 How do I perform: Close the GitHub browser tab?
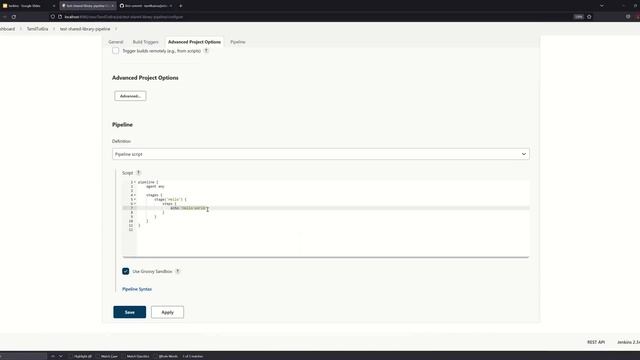[x=171, y=6]
